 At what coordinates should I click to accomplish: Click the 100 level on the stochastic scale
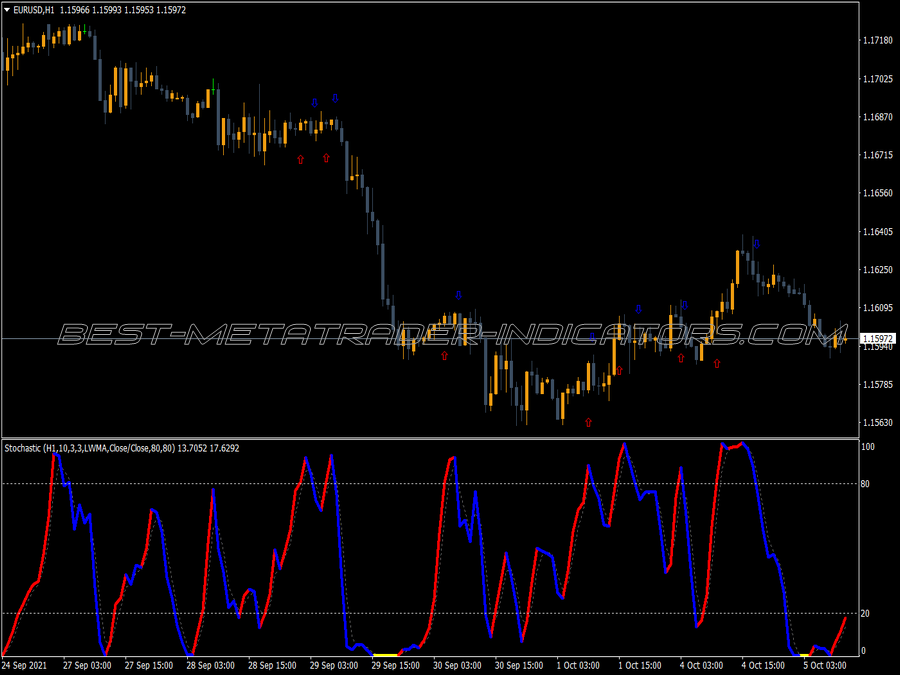click(868, 447)
